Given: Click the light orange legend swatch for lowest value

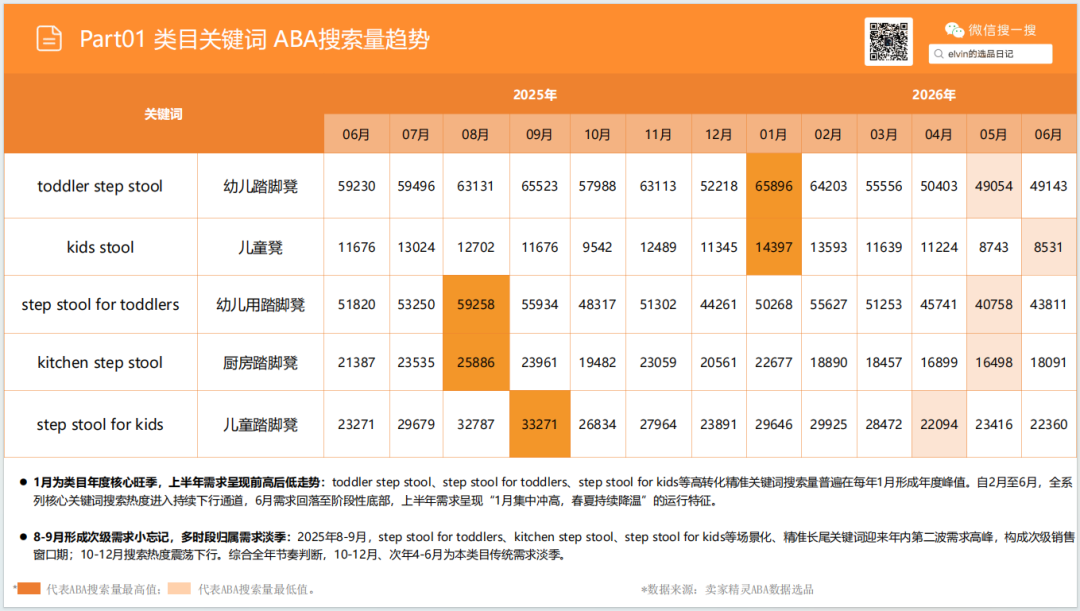Looking at the screenshot, I should click(x=179, y=588).
